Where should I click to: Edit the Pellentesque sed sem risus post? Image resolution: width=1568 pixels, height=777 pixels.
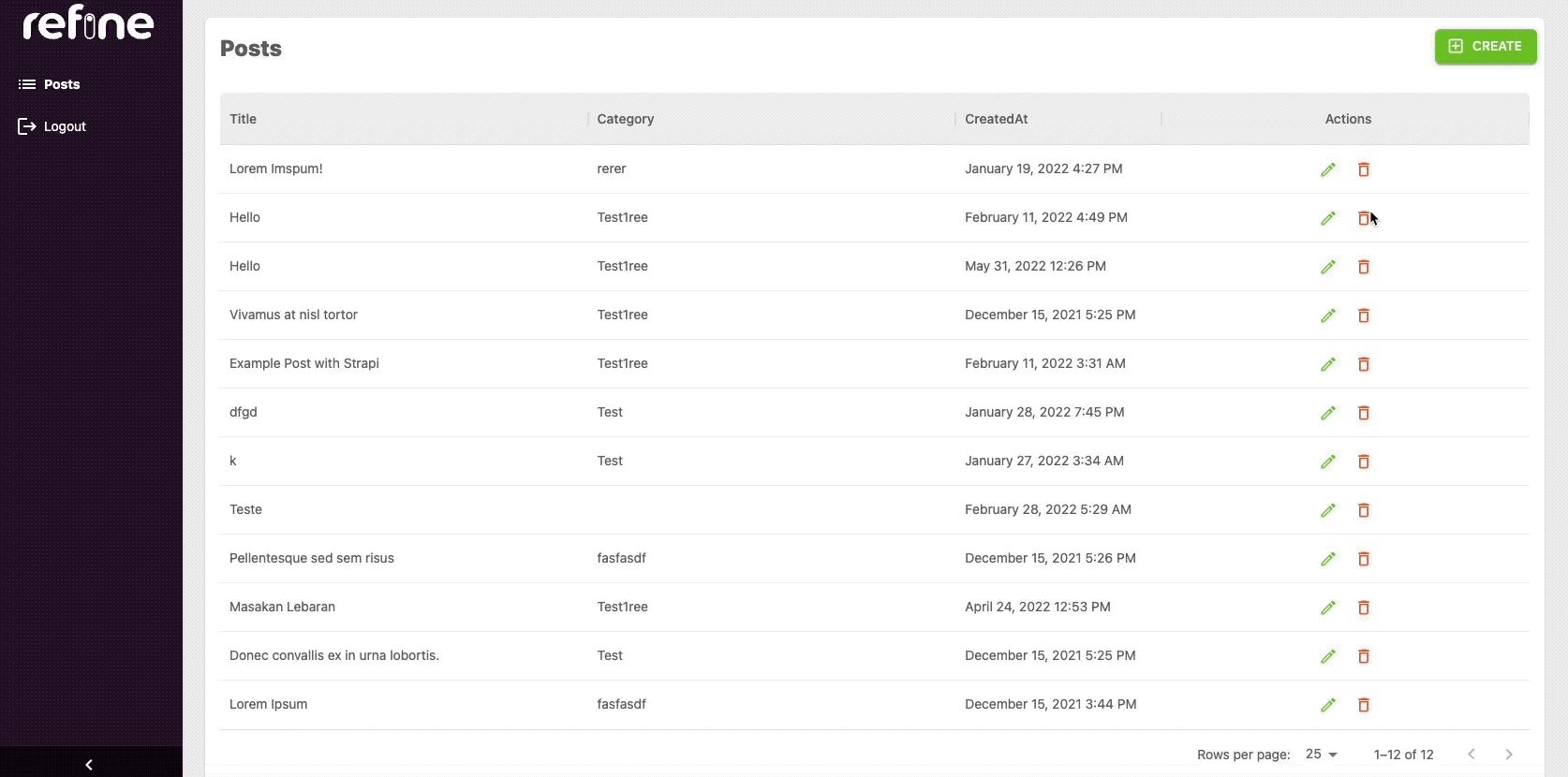1327,559
